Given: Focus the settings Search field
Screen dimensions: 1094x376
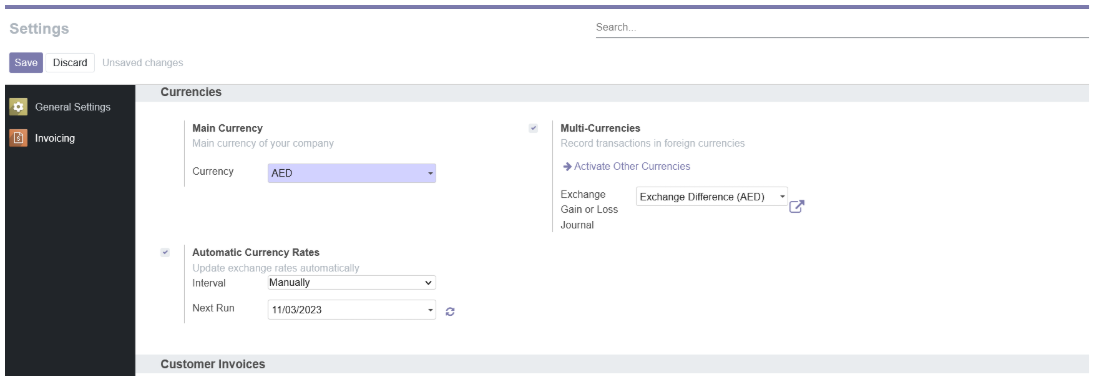Looking at the screenshot, I should (841, 28).
